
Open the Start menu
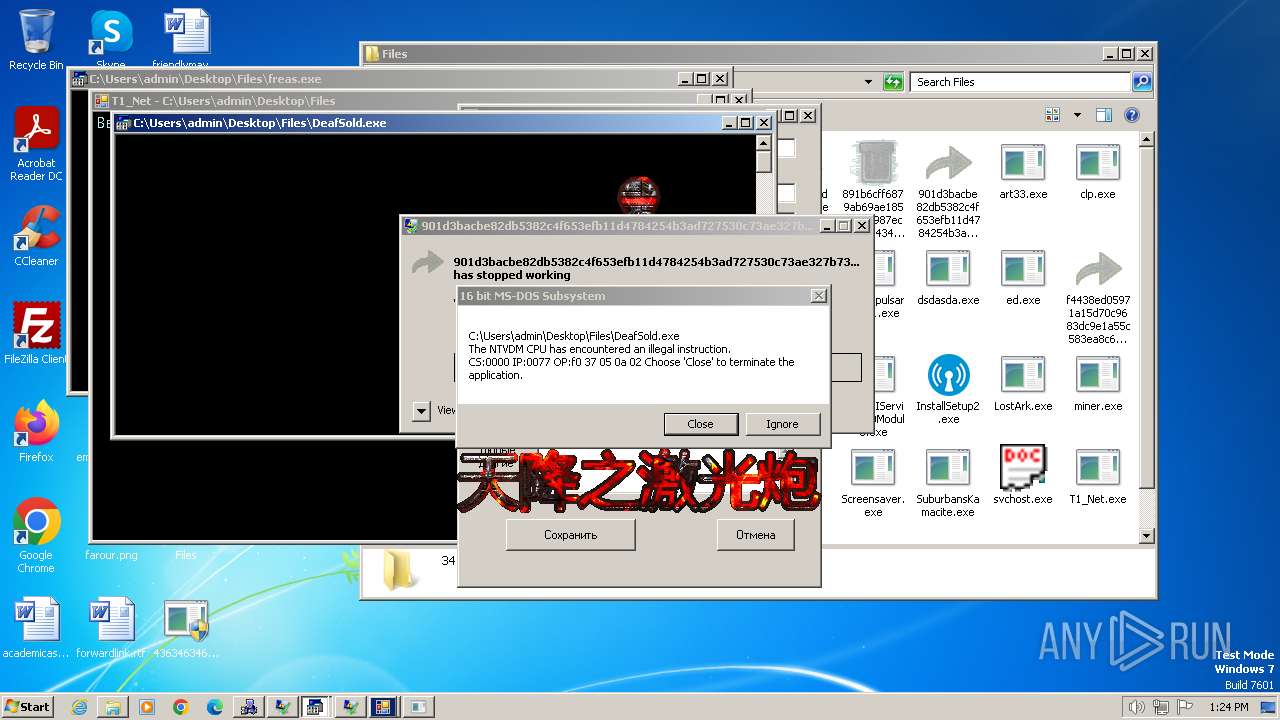click(27, 706)
